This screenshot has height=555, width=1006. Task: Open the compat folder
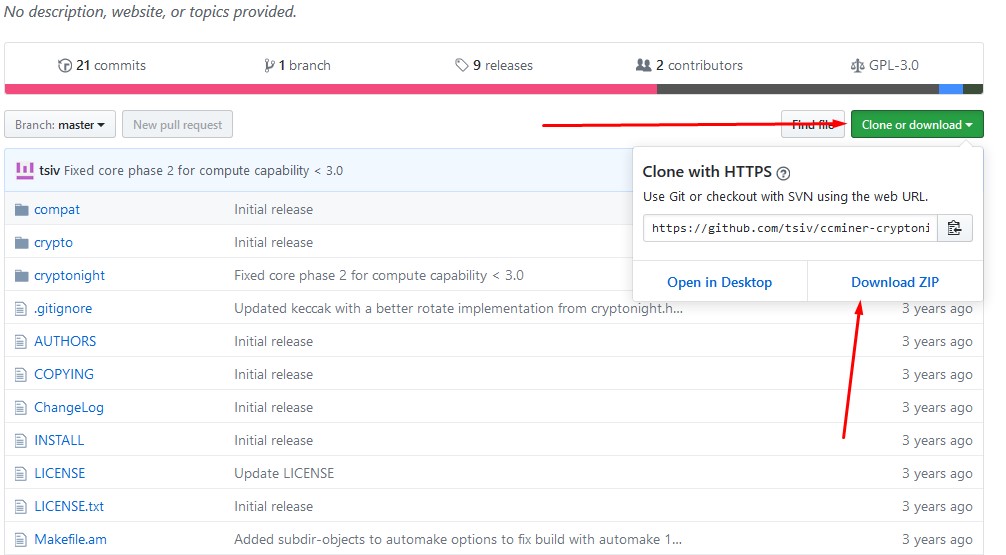[57, 210]
